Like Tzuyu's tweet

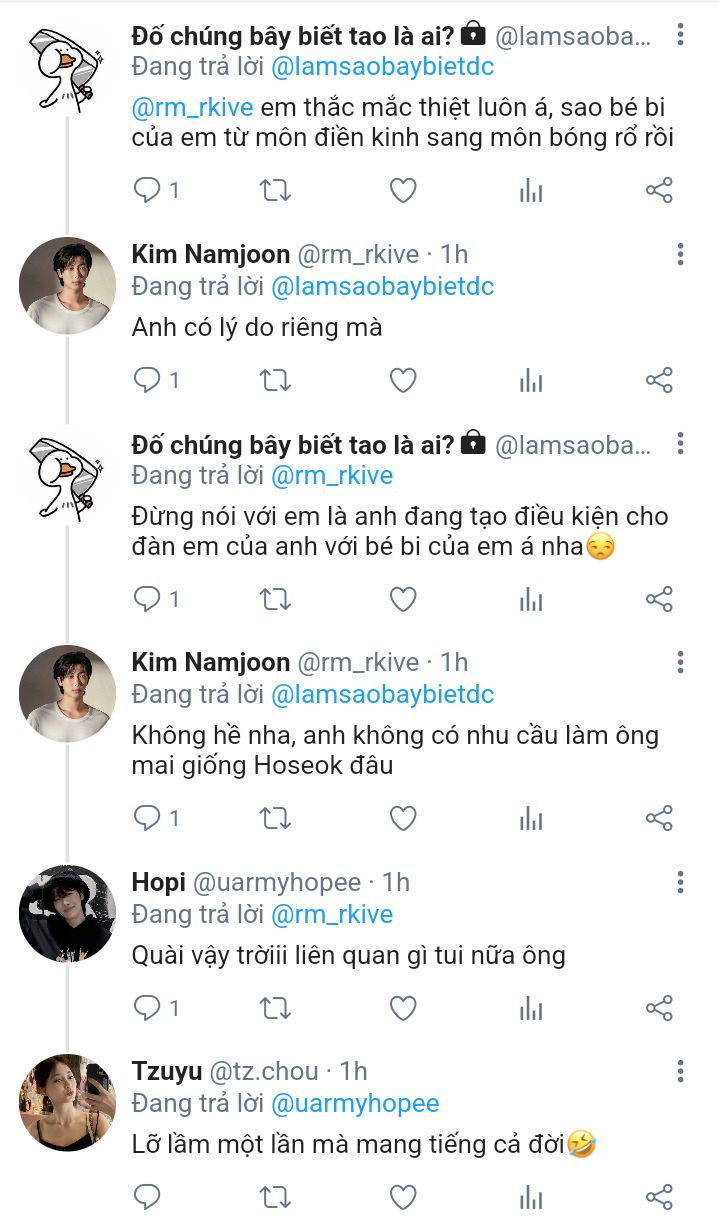(403, 1195)
